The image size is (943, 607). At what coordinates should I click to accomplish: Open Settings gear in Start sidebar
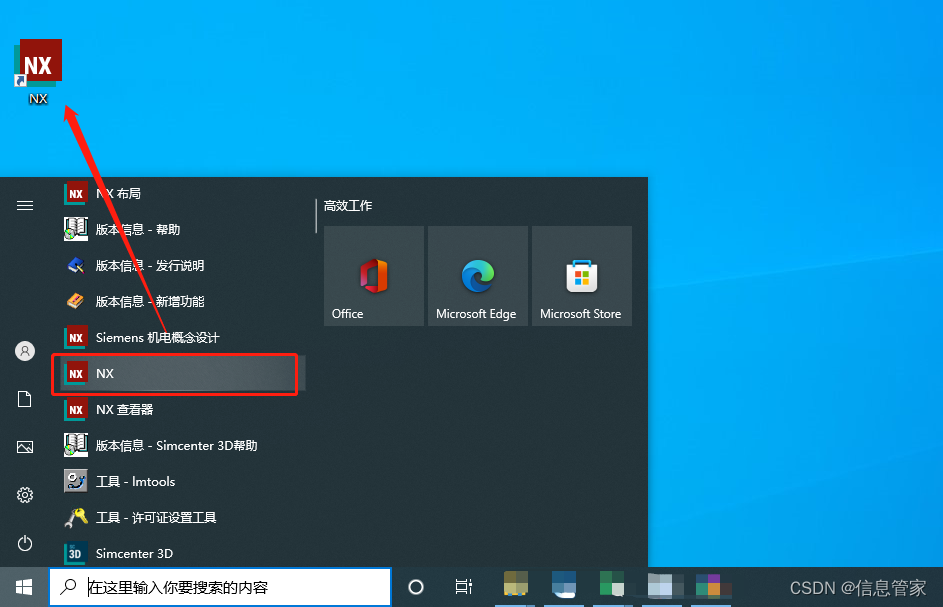point(25,495)
